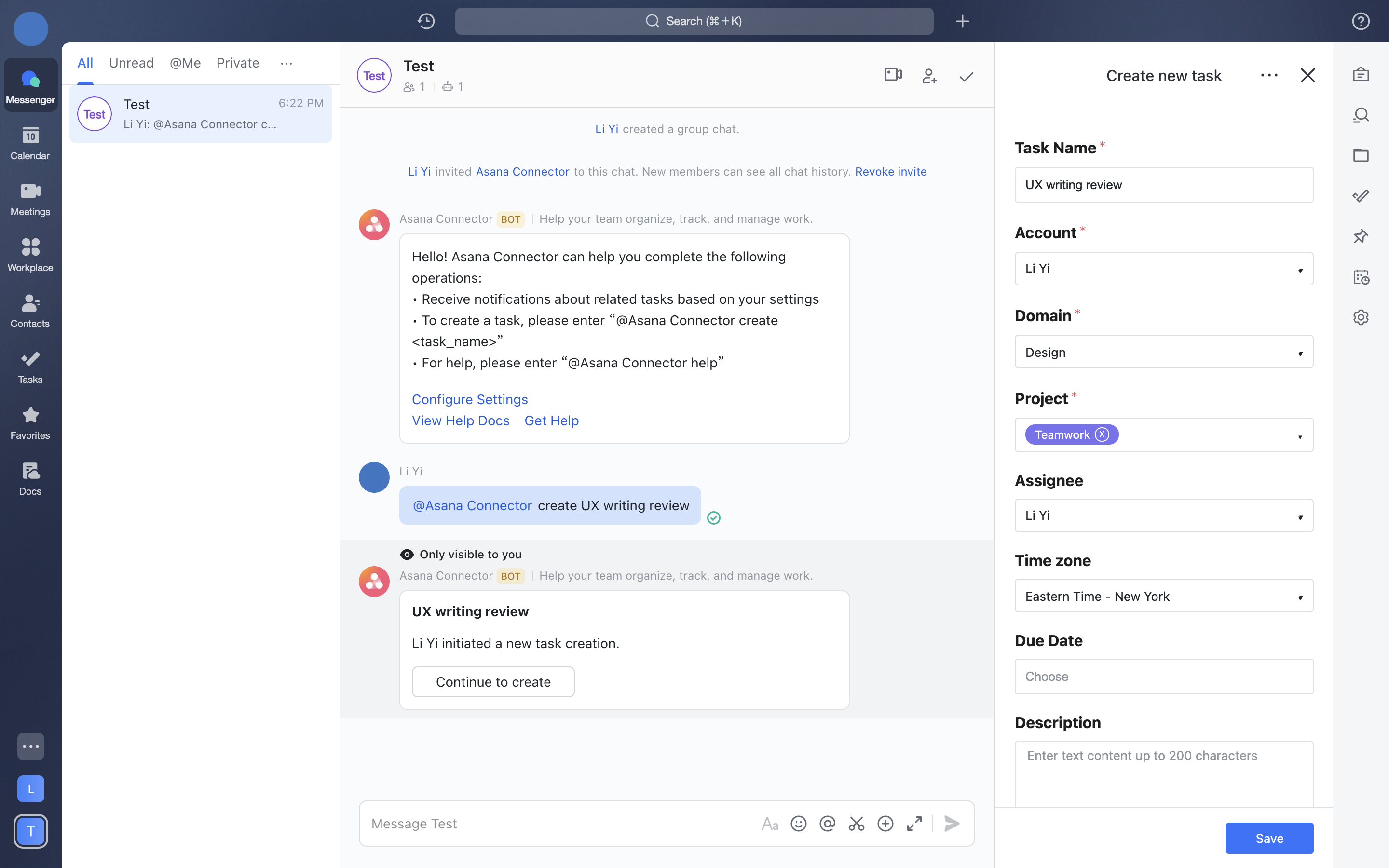This screenshot has height=868, width=1389.
Task: Open more chat filter tabs
Action: tap(286, 63)
